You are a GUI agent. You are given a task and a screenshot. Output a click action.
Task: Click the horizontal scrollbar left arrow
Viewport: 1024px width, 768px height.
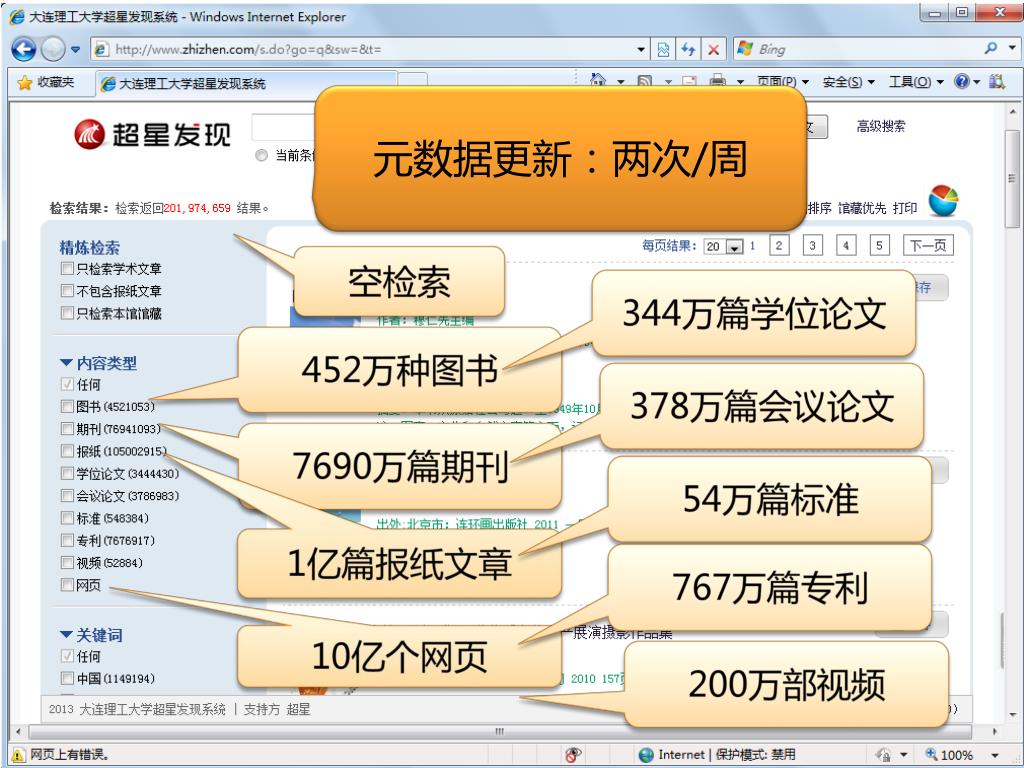18,731
